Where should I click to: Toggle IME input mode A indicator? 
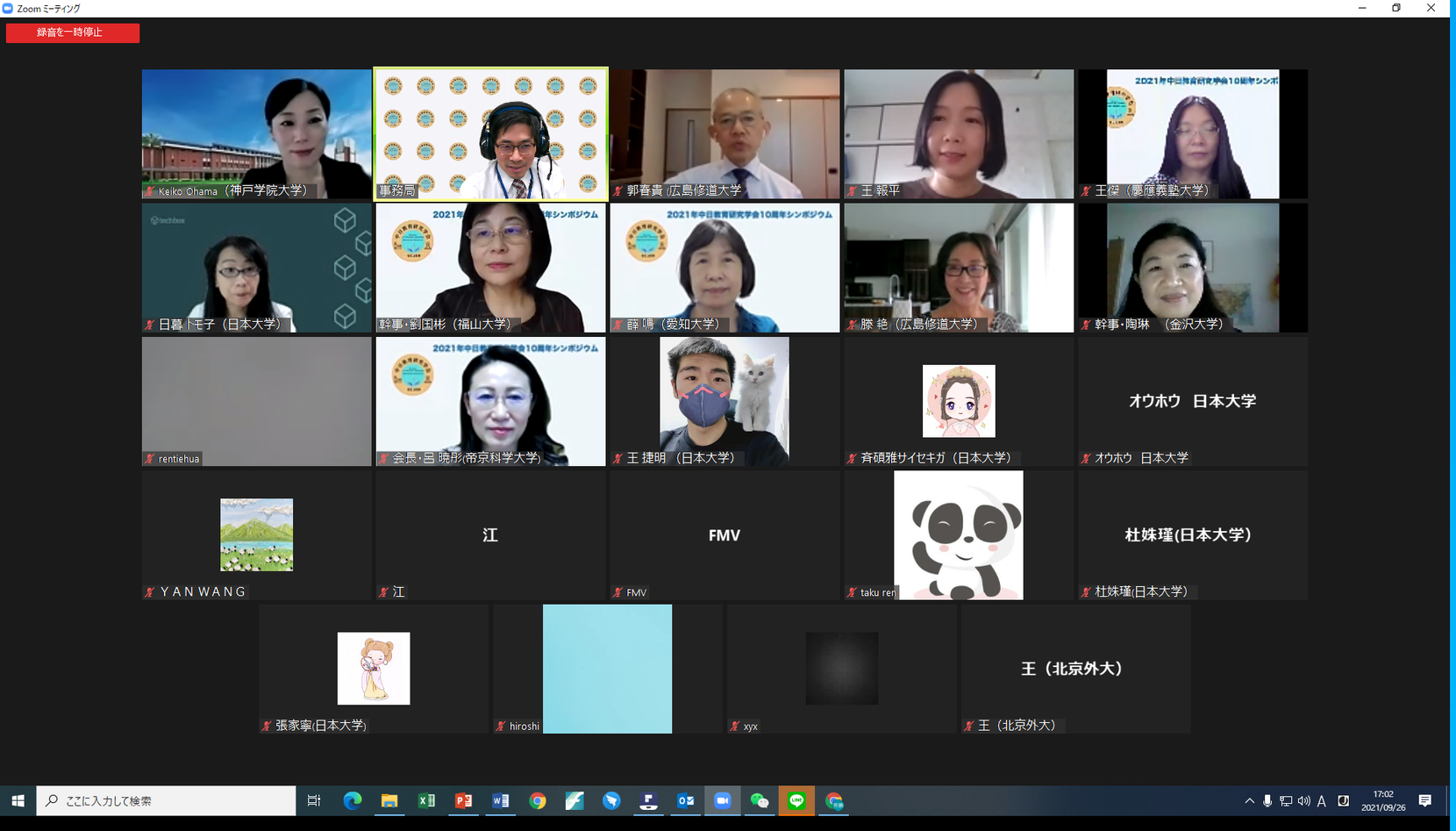pos(1322,800)
